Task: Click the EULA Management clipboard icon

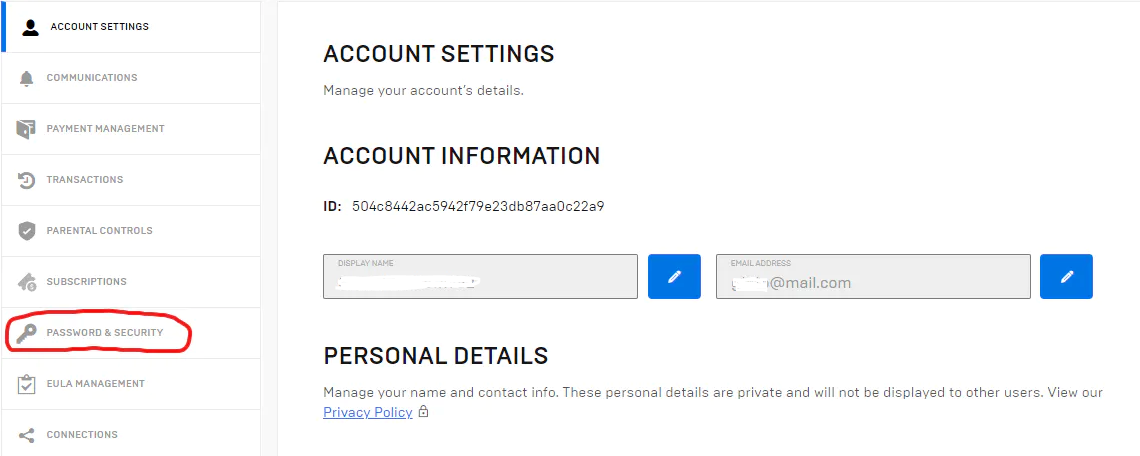Action: point(27,384)
